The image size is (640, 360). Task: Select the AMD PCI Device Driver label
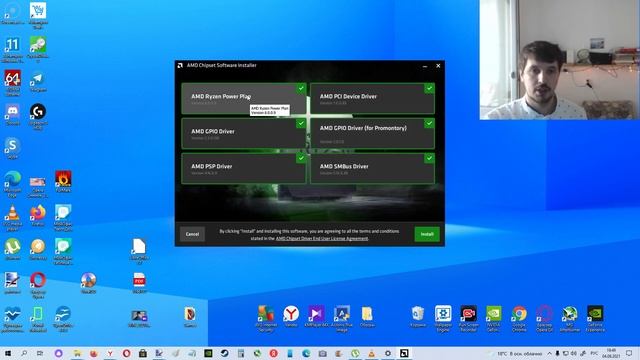tap(348, 97)
